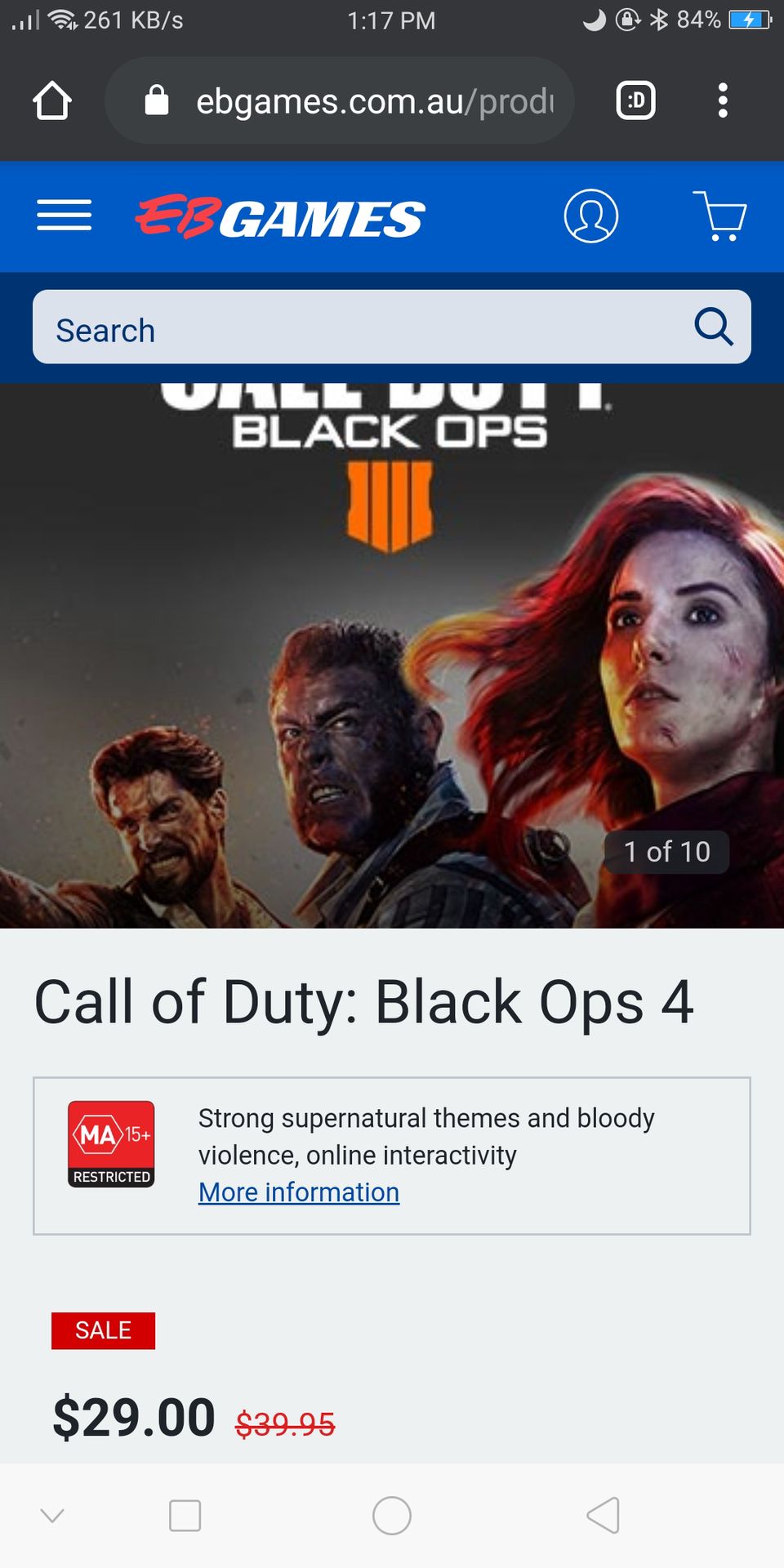Open the browser tab switcher
The width and height of the screenshot is (784, 1568).
coord(635,100)
